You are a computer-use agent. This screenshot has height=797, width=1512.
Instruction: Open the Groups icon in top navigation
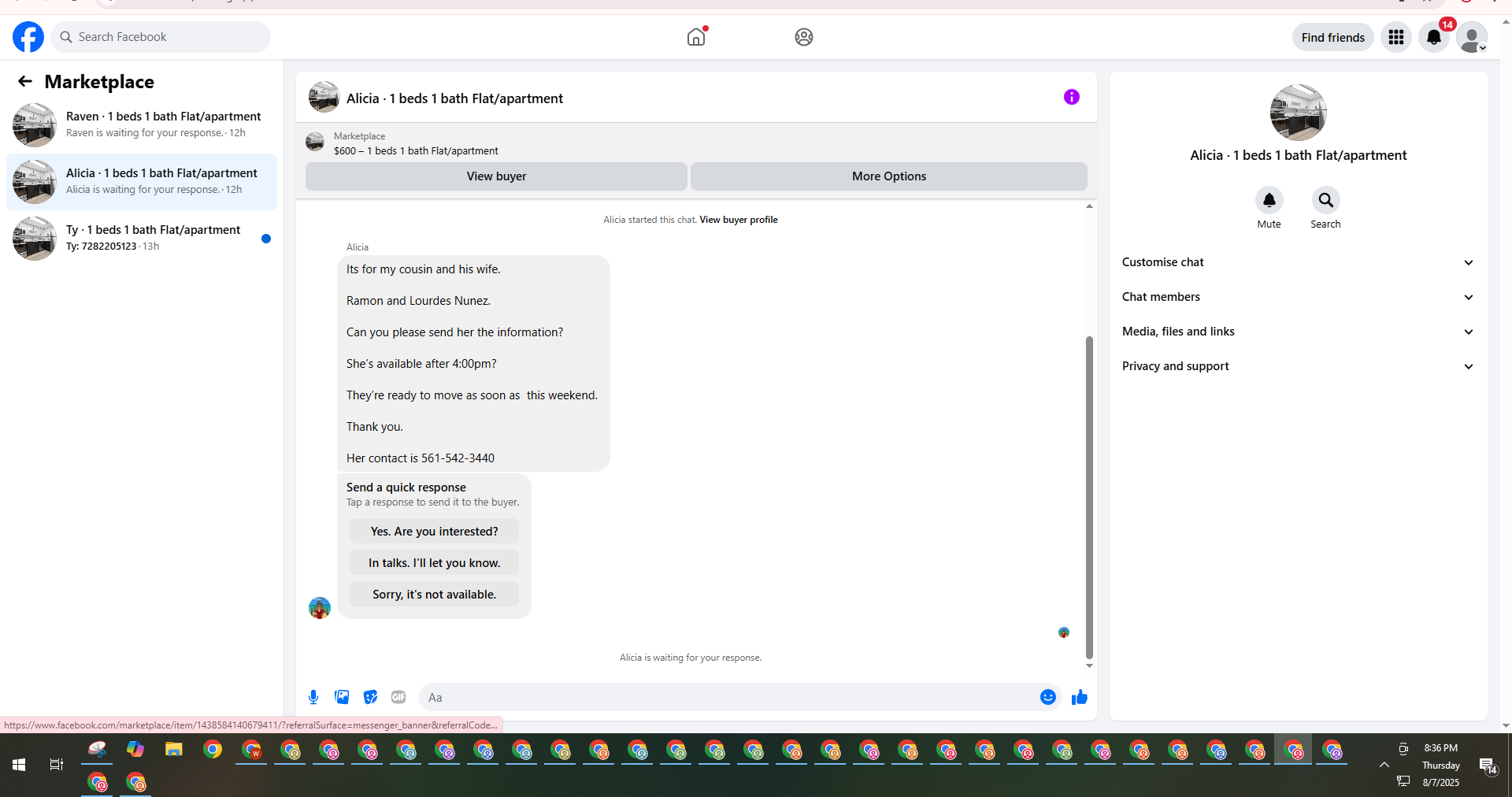803,37
